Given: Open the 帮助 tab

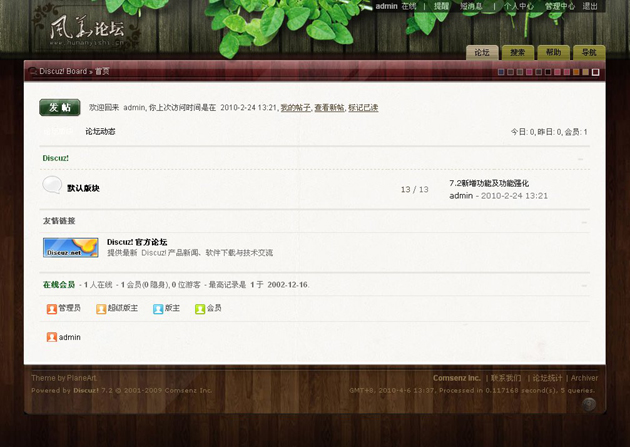Looking at the screenshot, I should pos(552,52).
